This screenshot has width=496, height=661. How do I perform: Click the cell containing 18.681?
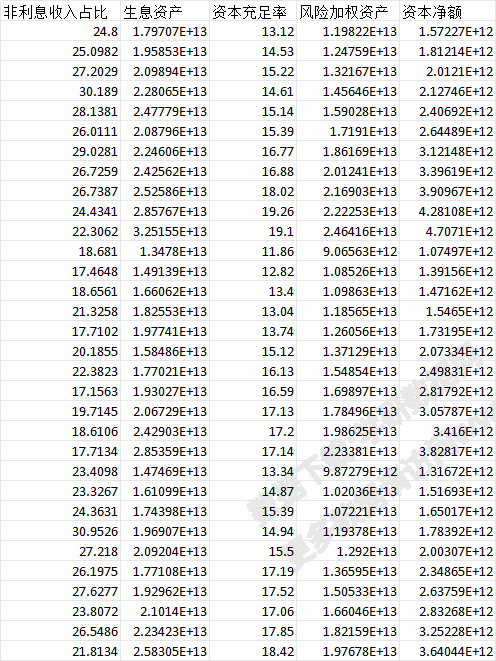60,252
